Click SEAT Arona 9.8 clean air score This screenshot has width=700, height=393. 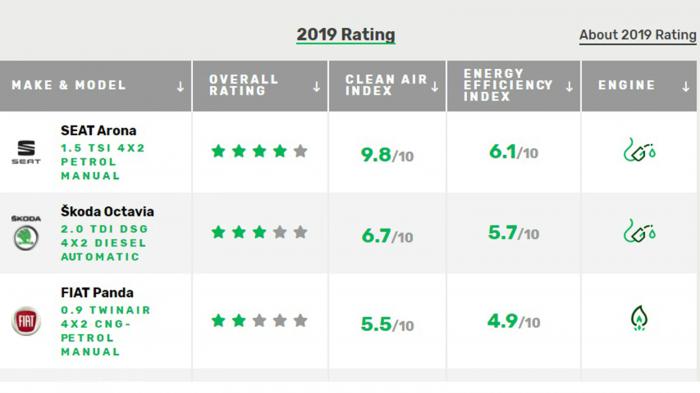point(387,155)
